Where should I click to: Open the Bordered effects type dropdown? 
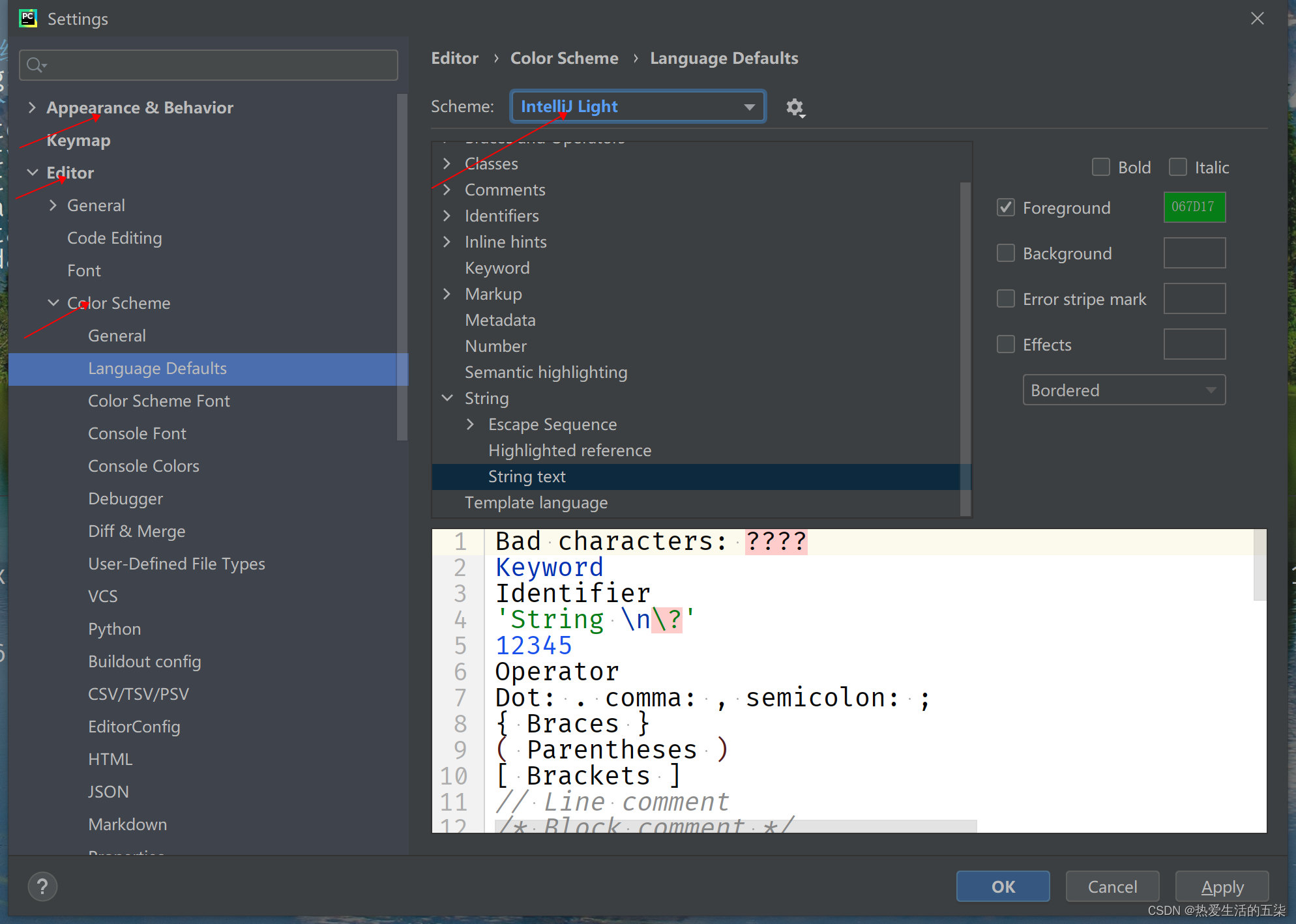[x=1124, y=390]
